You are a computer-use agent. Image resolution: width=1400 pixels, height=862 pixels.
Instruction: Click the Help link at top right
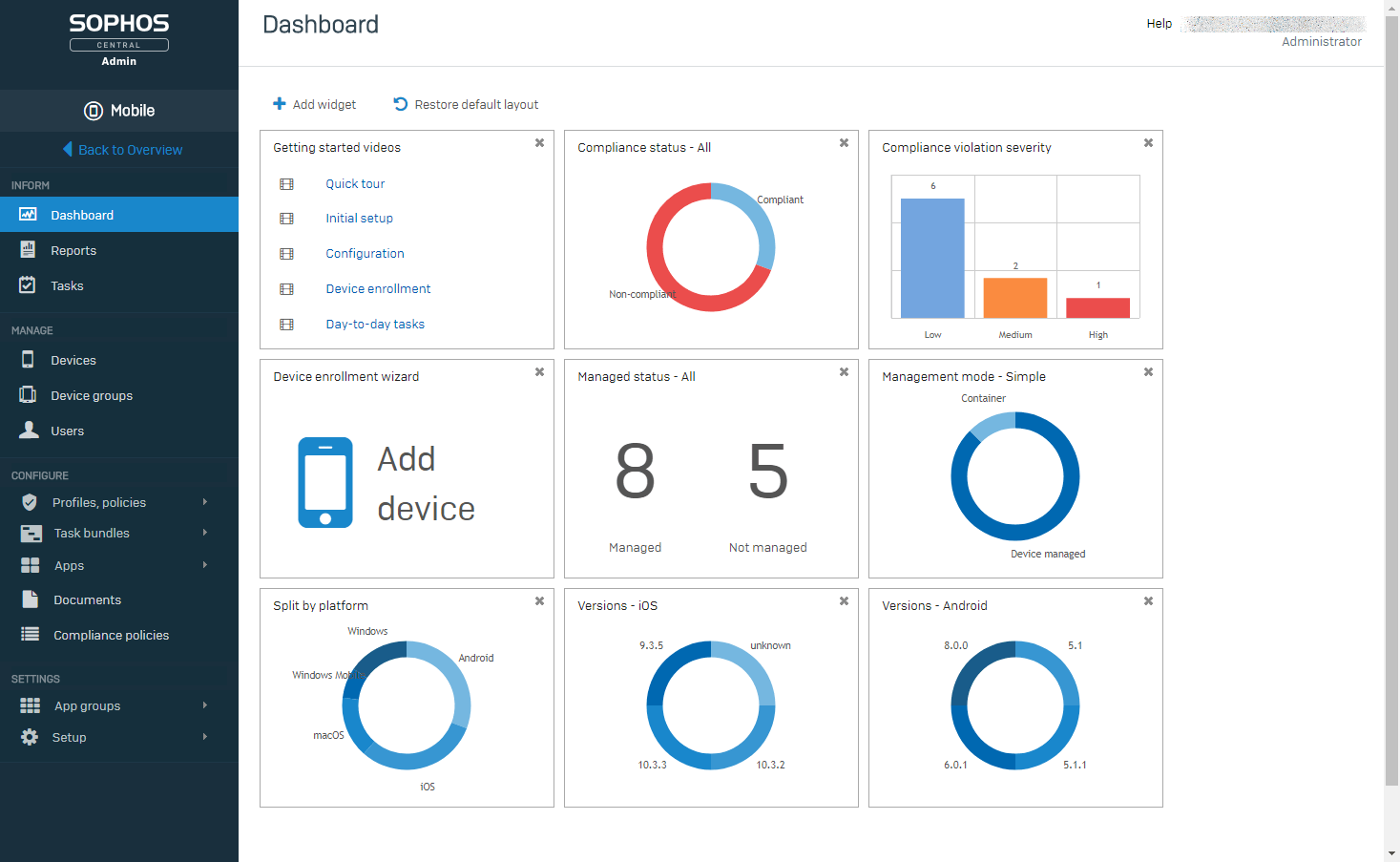pyautogui.click(x=1158, y=23)
